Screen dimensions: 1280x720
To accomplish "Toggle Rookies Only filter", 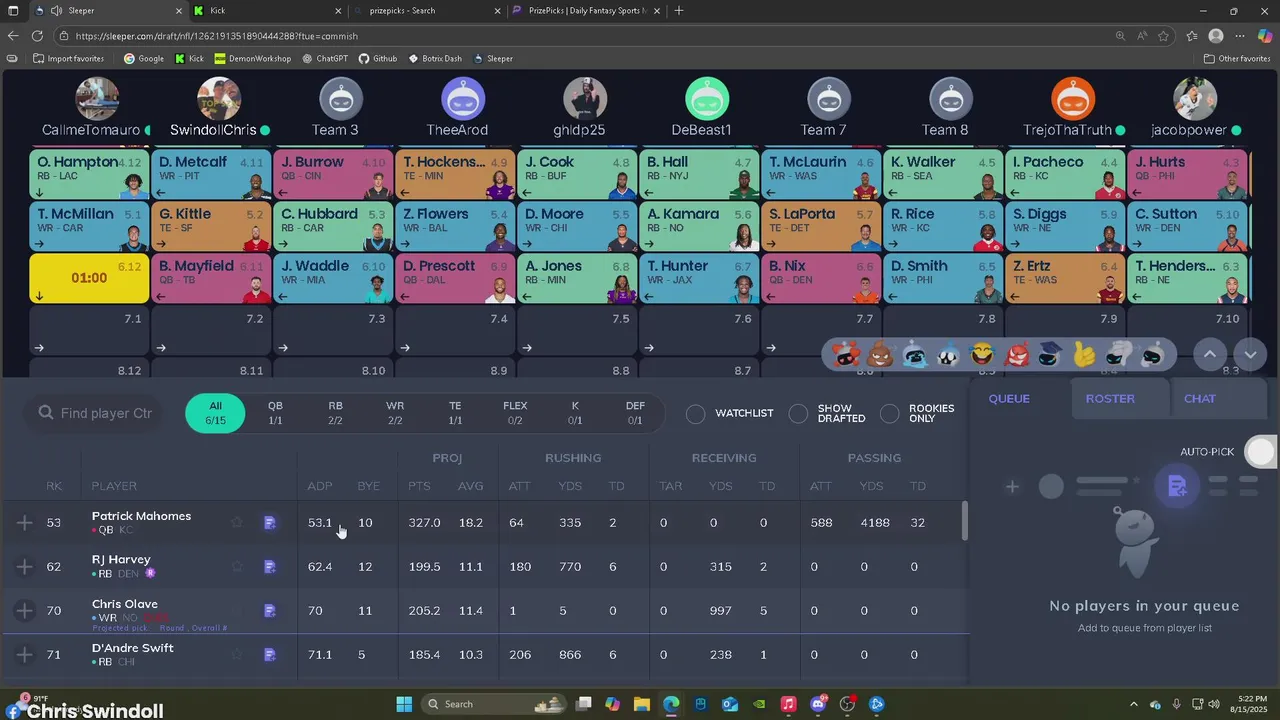I will pyautogui.click(x=889, y=413).
